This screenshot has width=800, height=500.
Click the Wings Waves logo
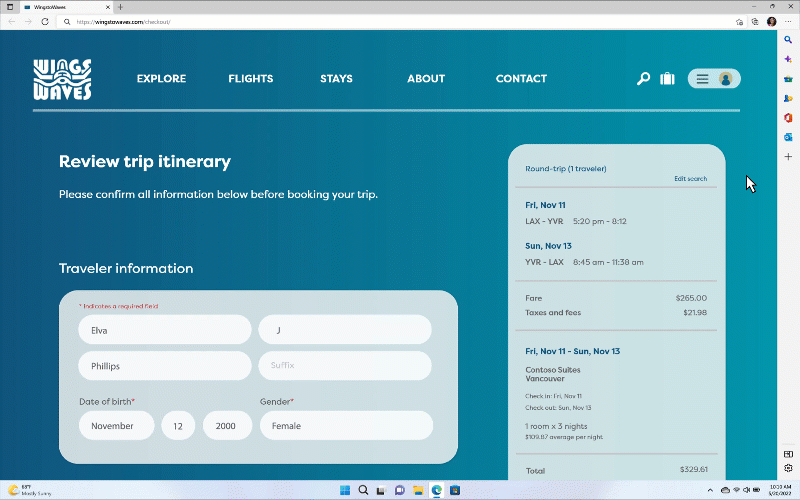[62, 79]
